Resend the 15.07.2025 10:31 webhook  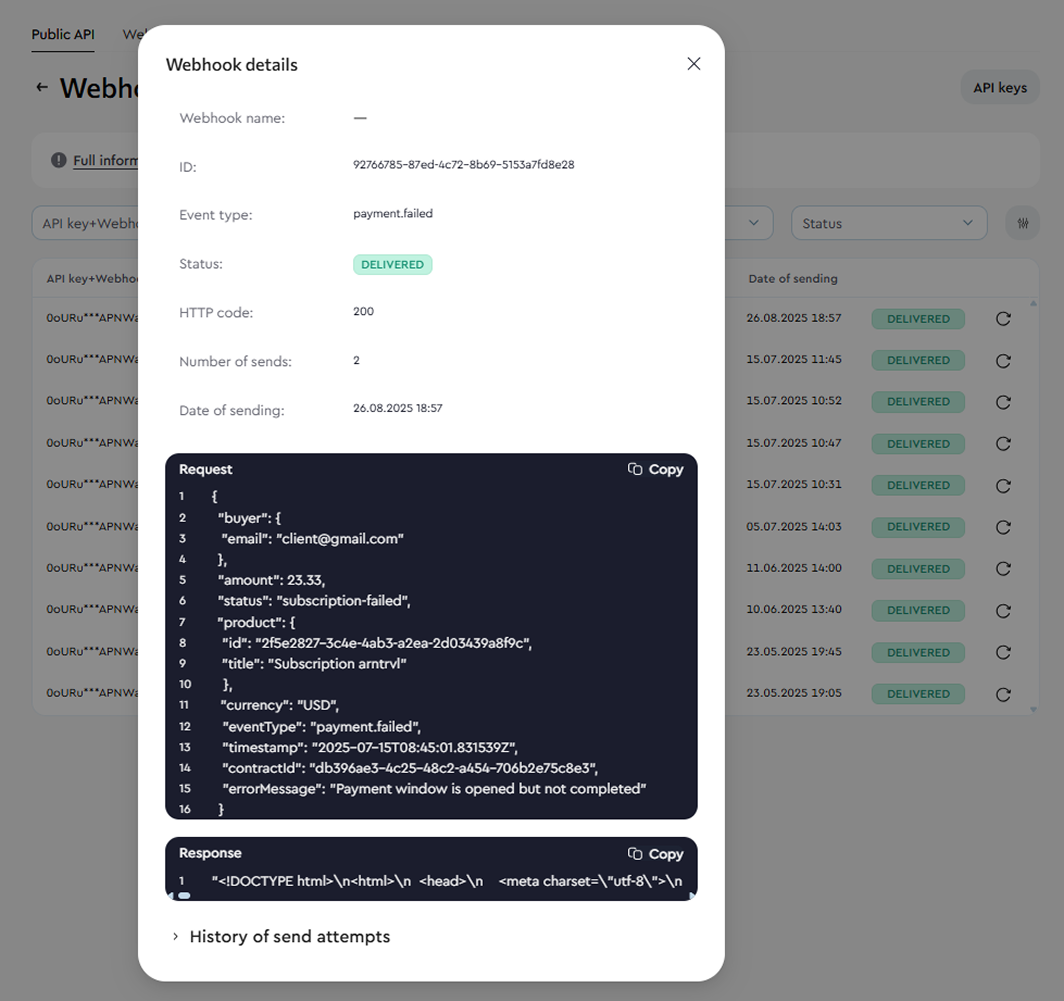point(1003,486)
